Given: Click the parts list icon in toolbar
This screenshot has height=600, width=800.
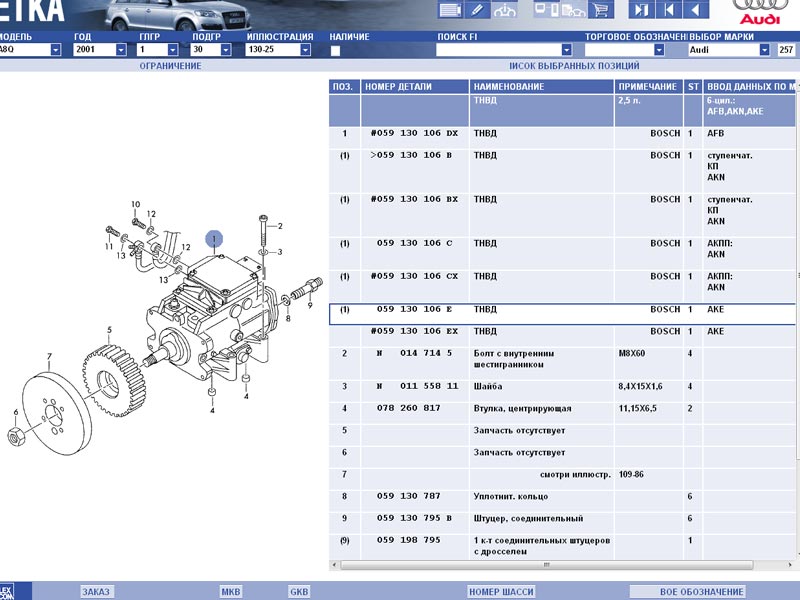Looking at the screenshot, I should 450,11.
